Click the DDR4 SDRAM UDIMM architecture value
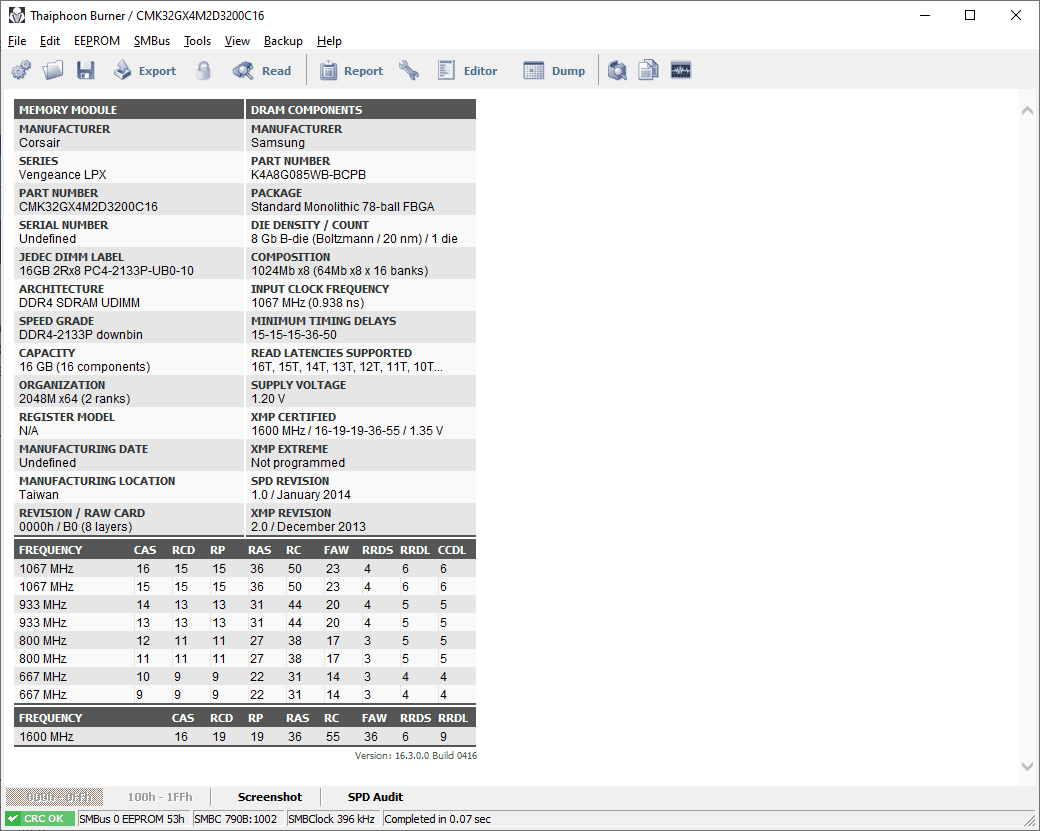Image resolution: width=1040 pixels, height=831 pixels. click(80, 303)
